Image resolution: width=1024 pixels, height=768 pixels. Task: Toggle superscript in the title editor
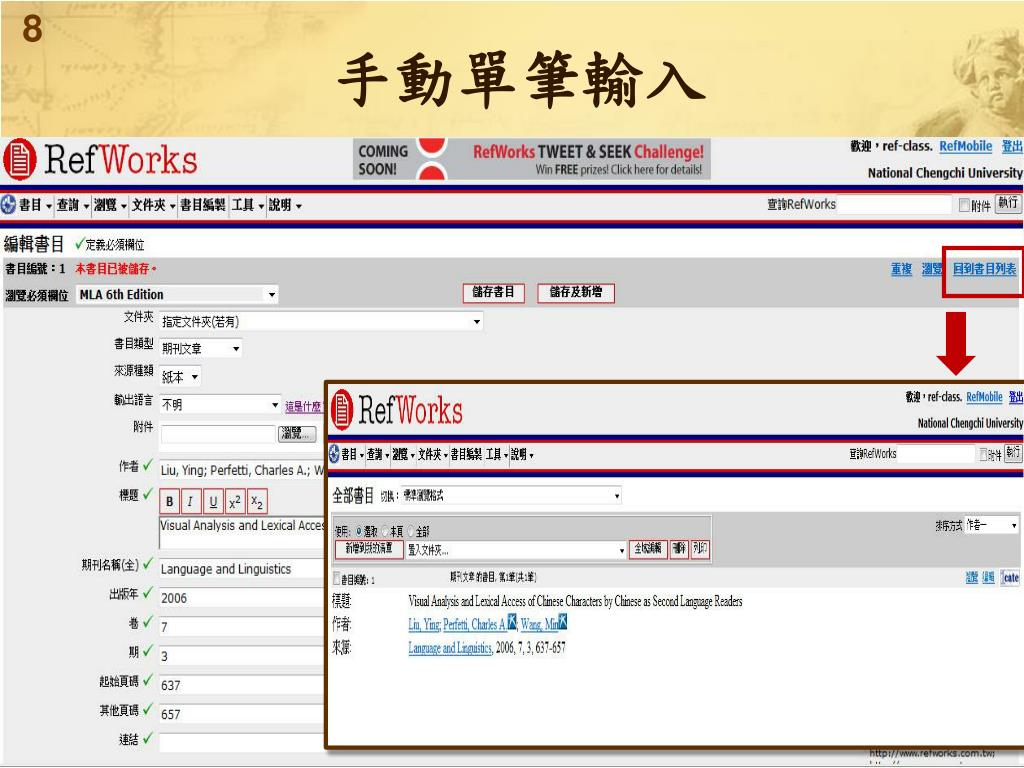click(x=235, y=502)
